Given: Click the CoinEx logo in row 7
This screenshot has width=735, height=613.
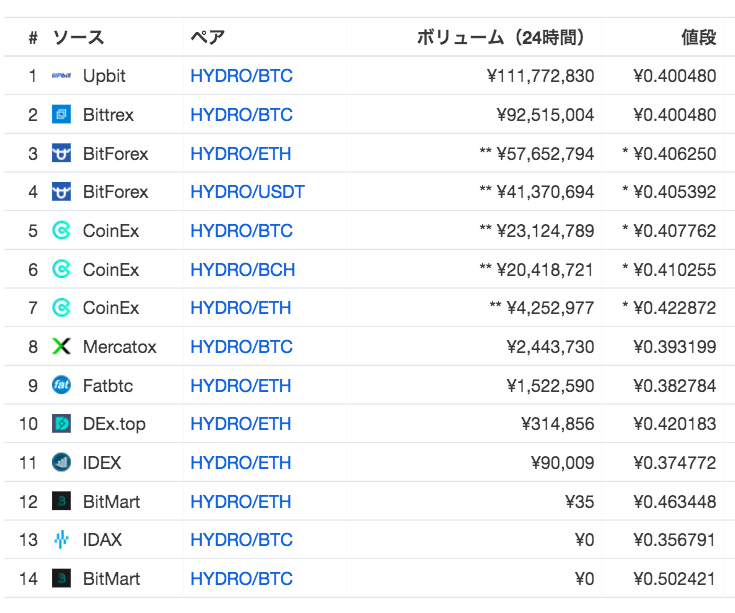Looking at the screenshot, I should tap(61, 308).
